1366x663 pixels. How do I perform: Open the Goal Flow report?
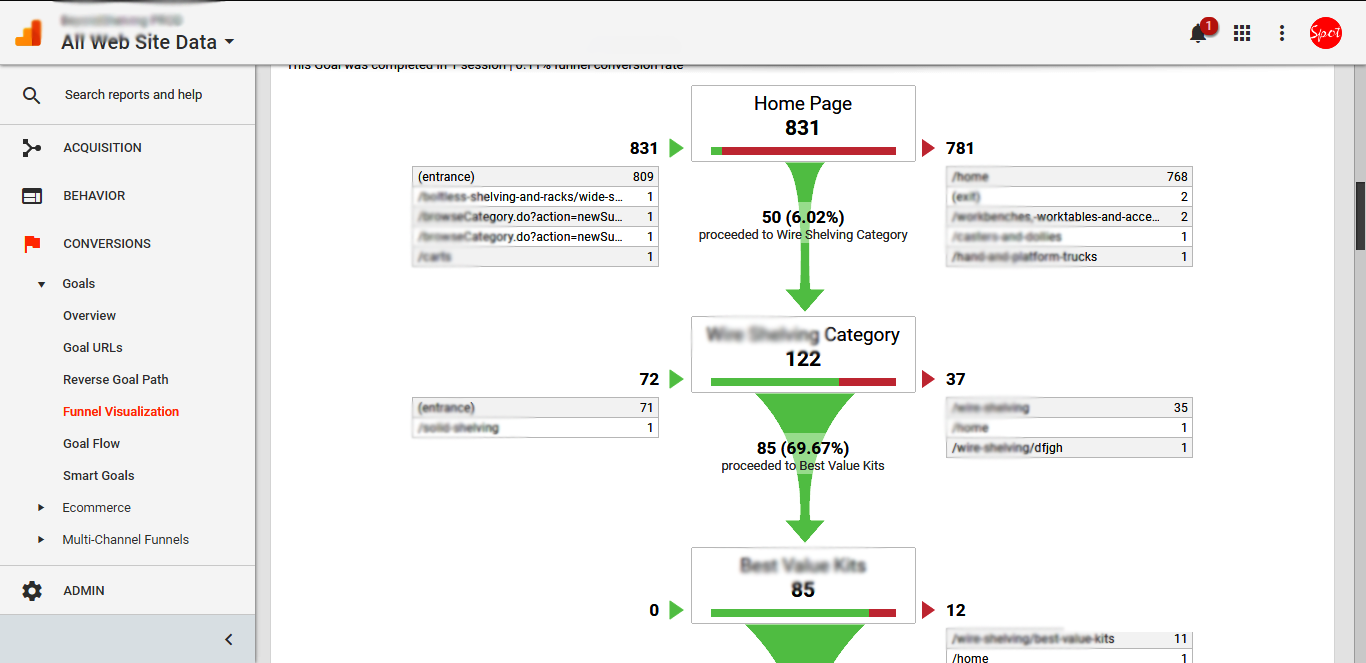[x=91, y=444]
